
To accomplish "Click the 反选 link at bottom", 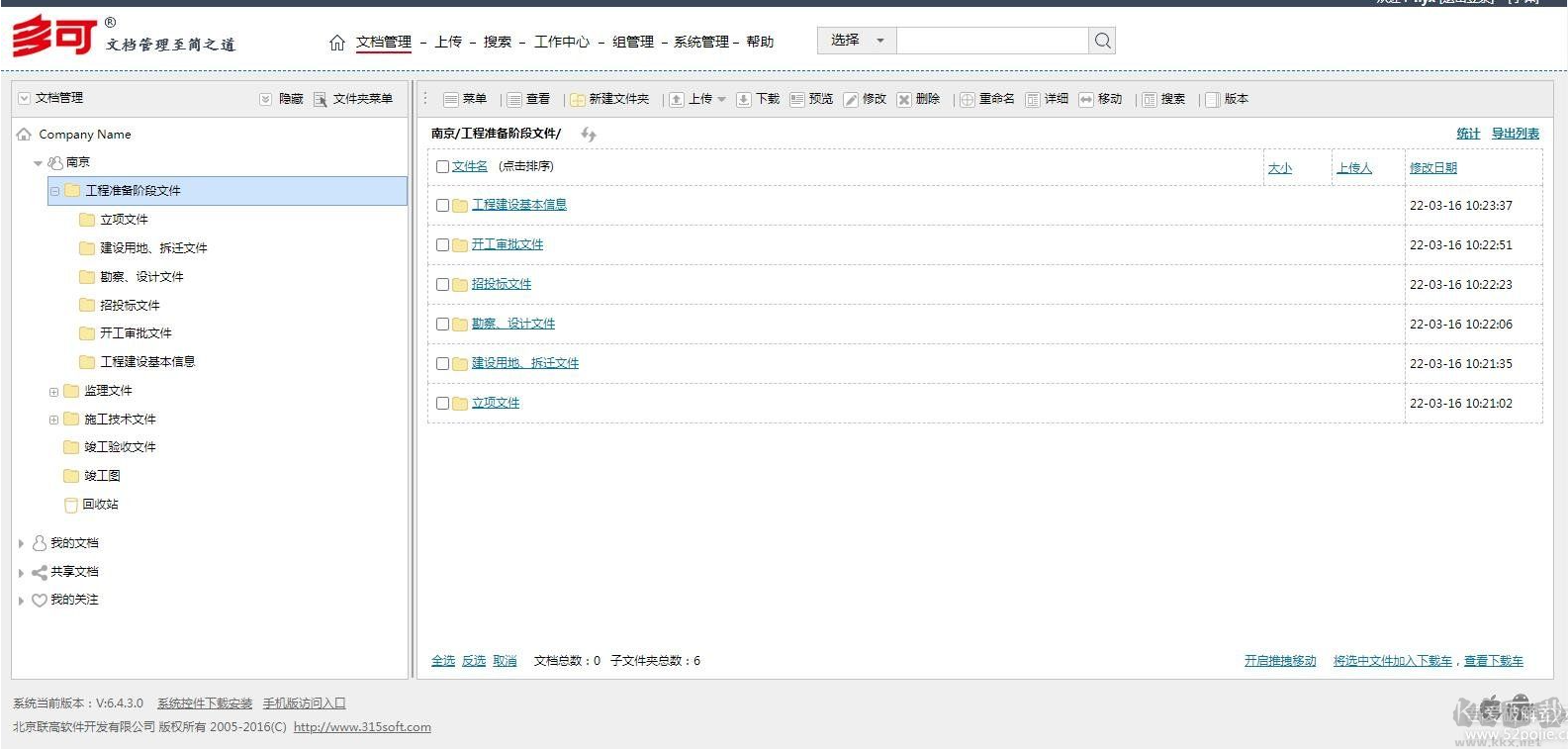I will tap(474, 661).
